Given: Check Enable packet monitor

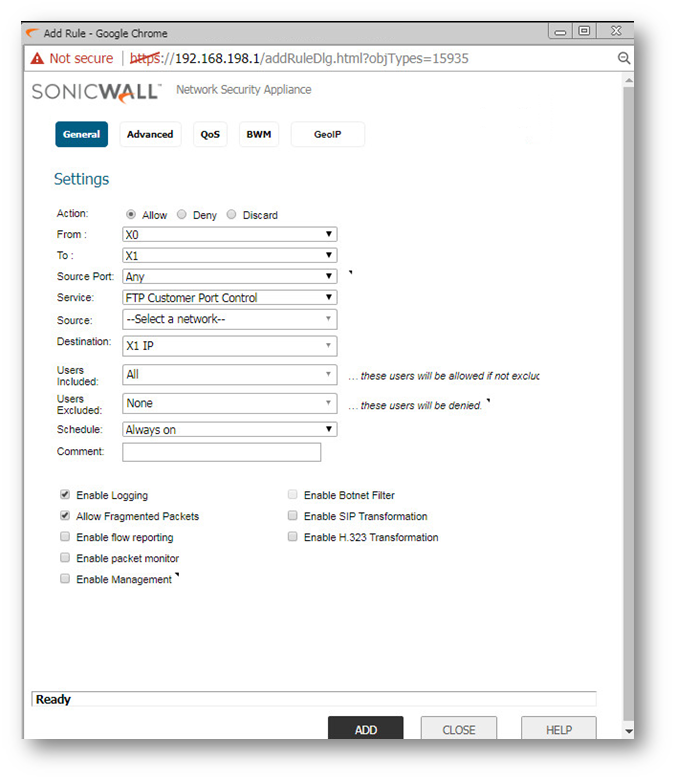Looking at the screenshot, I should [65, 557].
